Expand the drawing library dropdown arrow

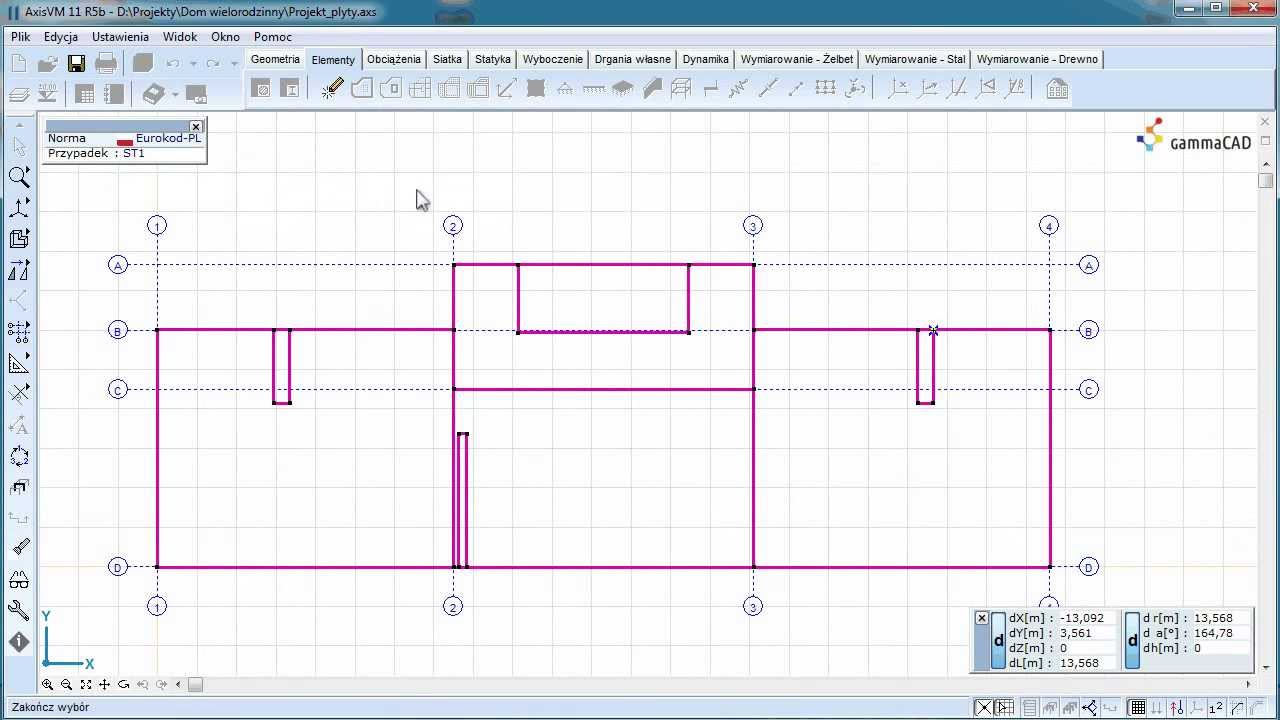(175, 95)
